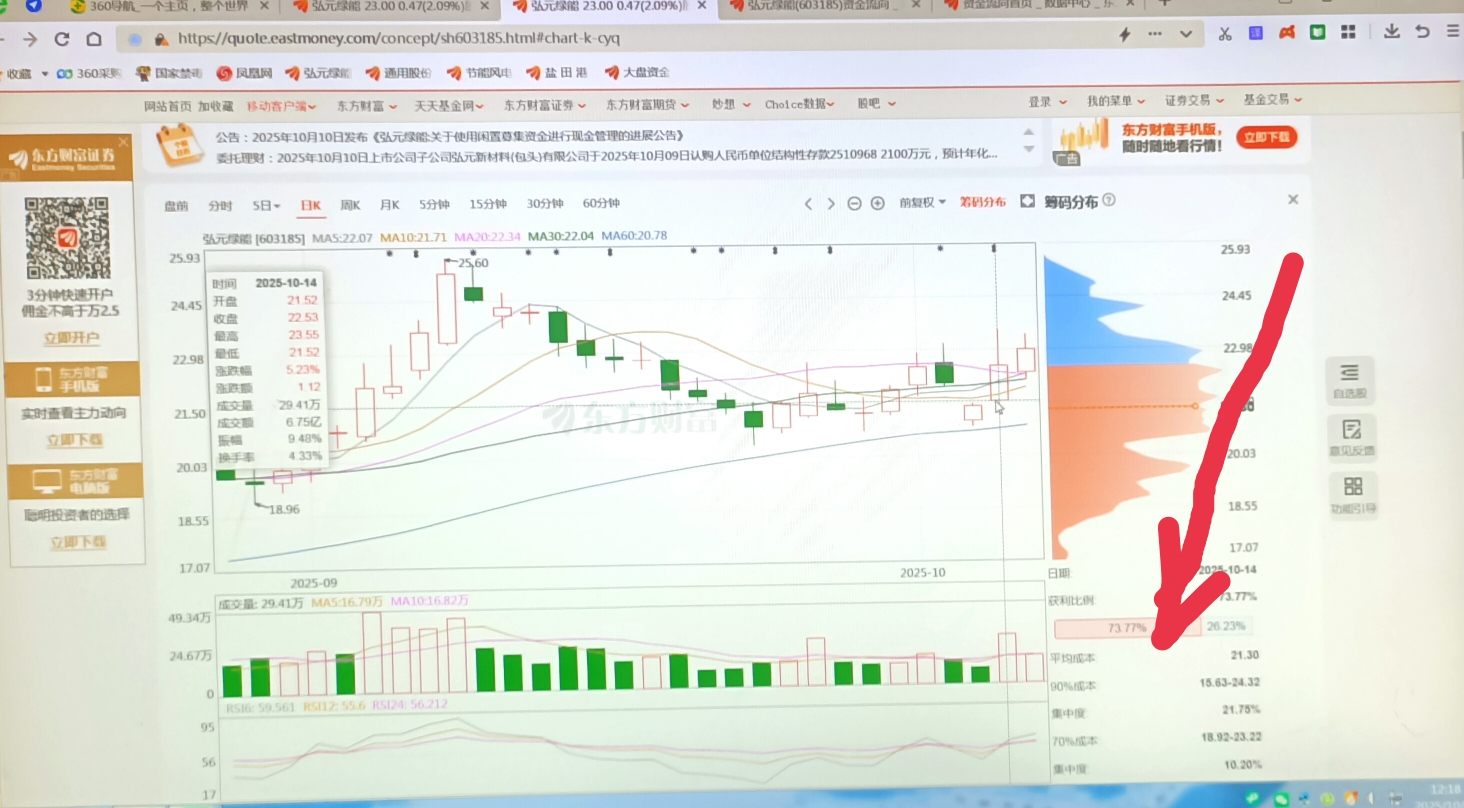Select the 日K chart tab
The image size is (1464, 808).
click(311, 206)
